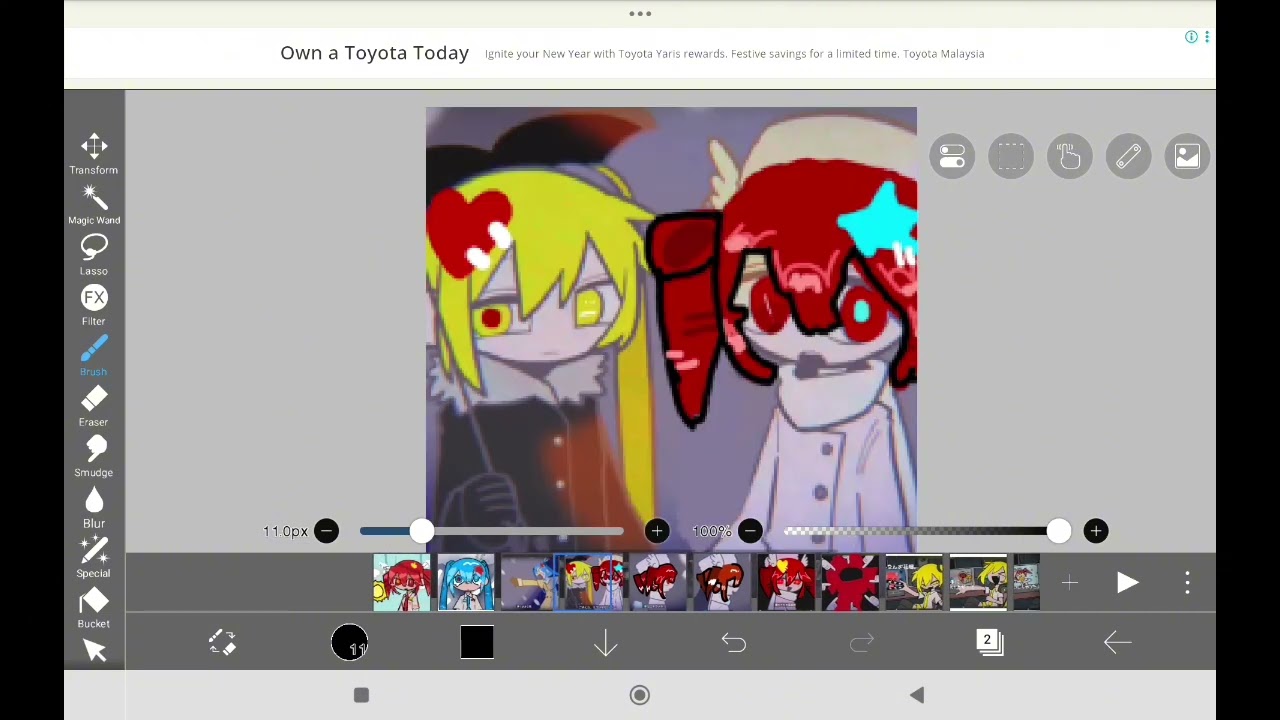Tap the hand gesture icon
Image resolution: width=1280 pixels, height=720 pixels.
(1070, 157)
